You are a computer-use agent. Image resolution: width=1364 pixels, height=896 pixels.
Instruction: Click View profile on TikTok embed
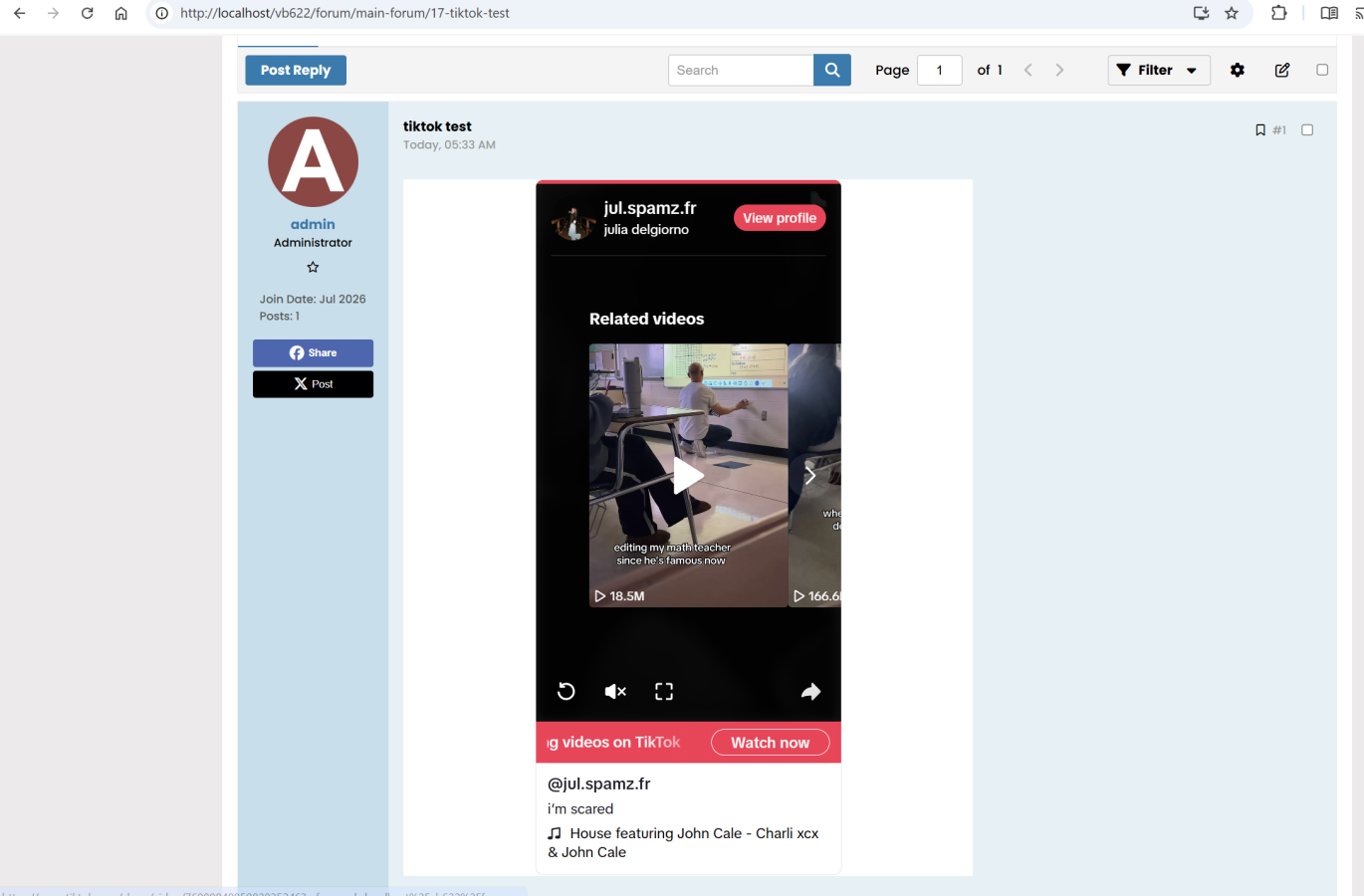click(780, 218)
